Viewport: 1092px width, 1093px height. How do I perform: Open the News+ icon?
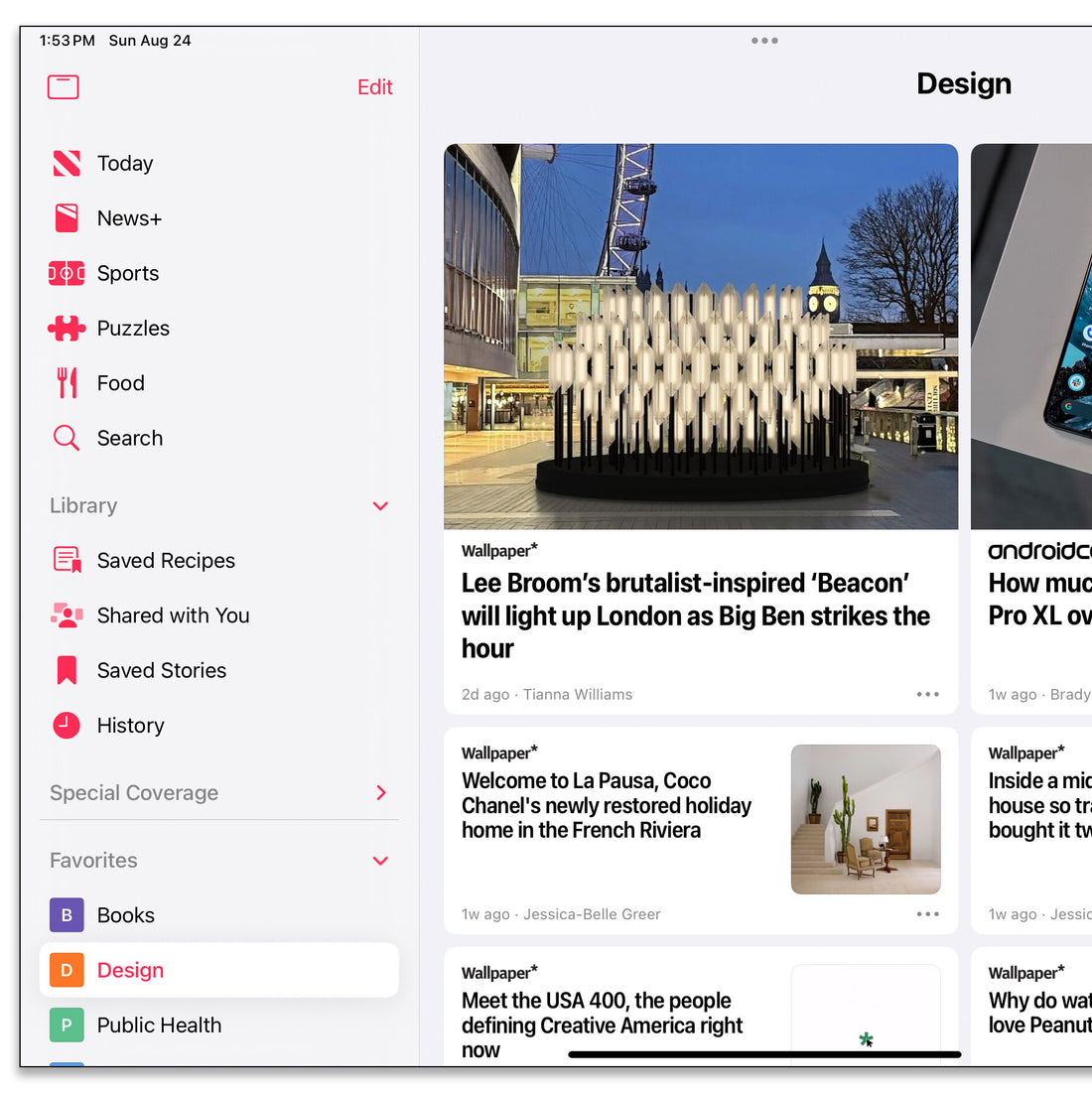pos(67,218)
